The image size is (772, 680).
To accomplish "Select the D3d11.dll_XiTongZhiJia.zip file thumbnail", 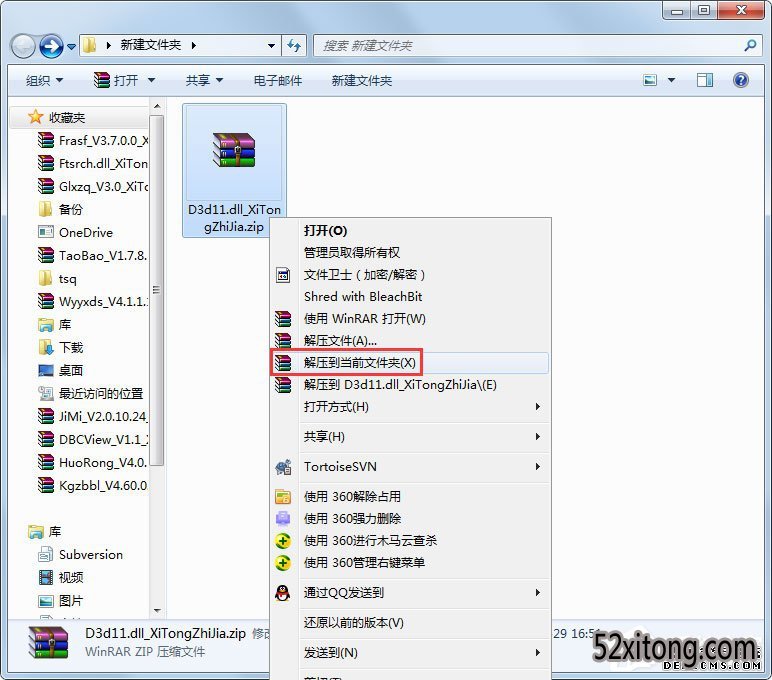I will click(x=234, y=170).
